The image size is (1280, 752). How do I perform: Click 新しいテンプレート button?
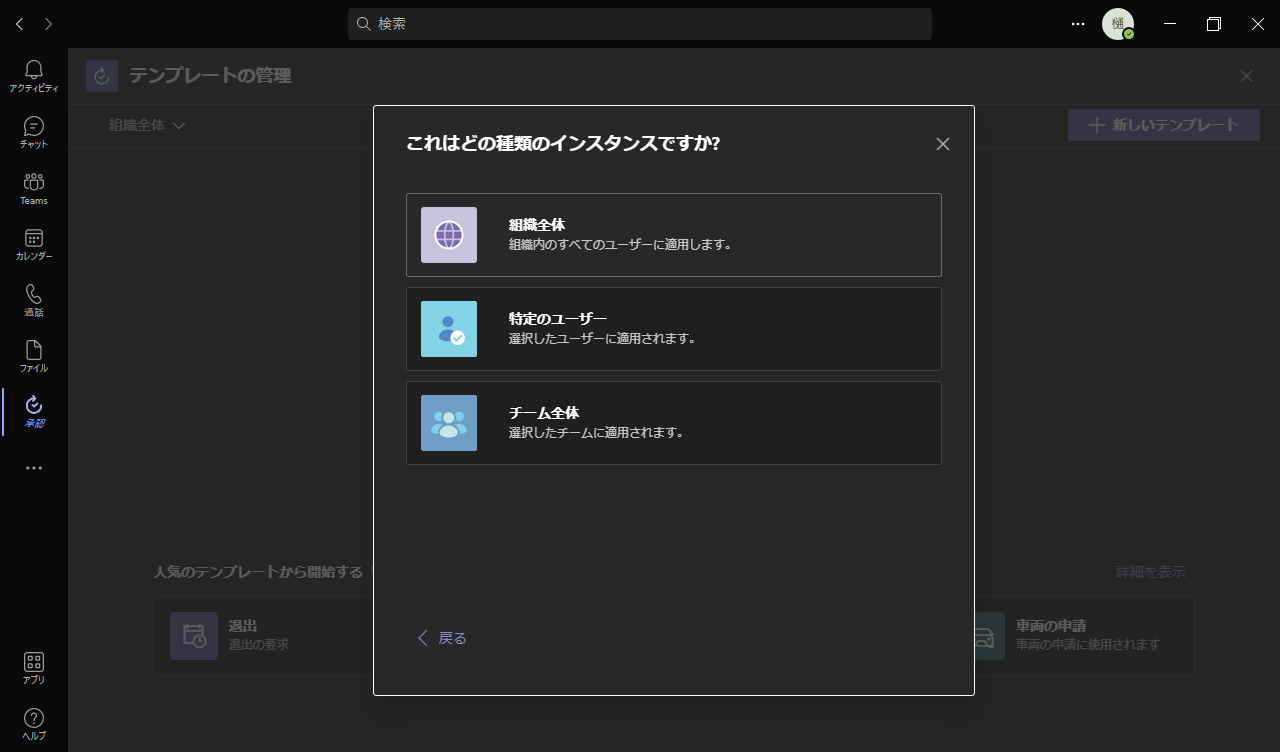coord(1164,125)
